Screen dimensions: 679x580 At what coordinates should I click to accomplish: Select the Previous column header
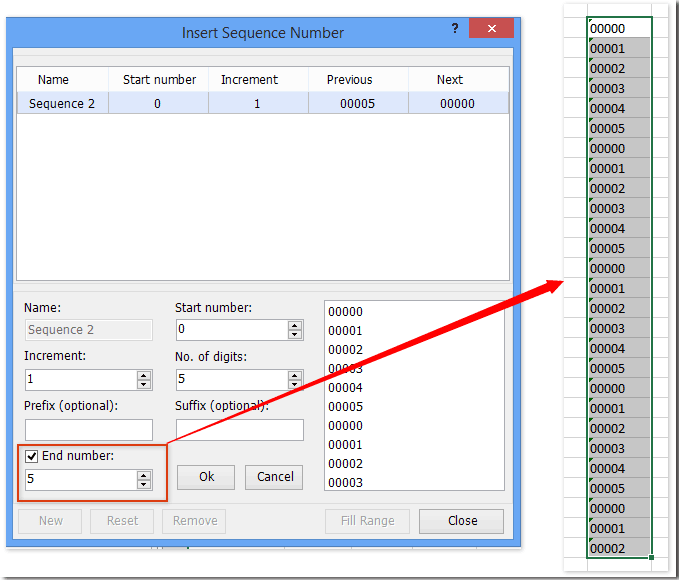point(359,80)
